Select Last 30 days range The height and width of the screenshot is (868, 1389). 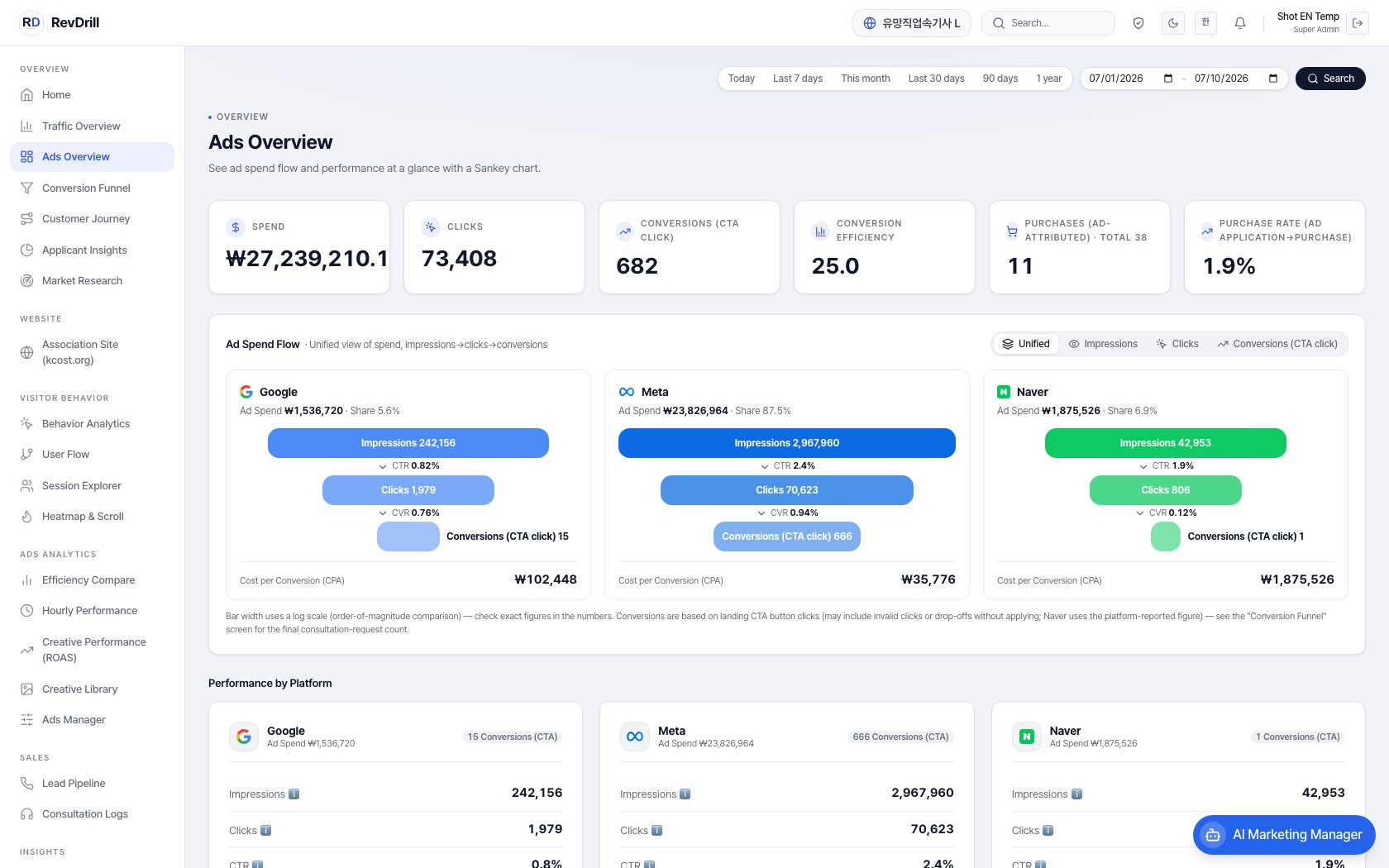(x=936, y=79)
